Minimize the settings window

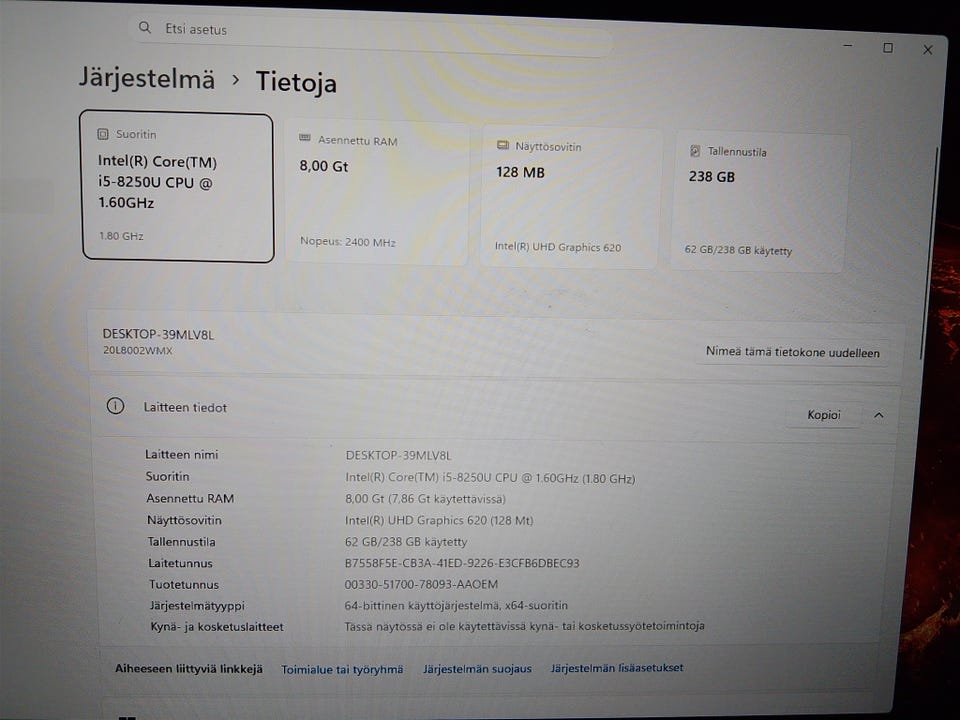[x=848, y=45]
